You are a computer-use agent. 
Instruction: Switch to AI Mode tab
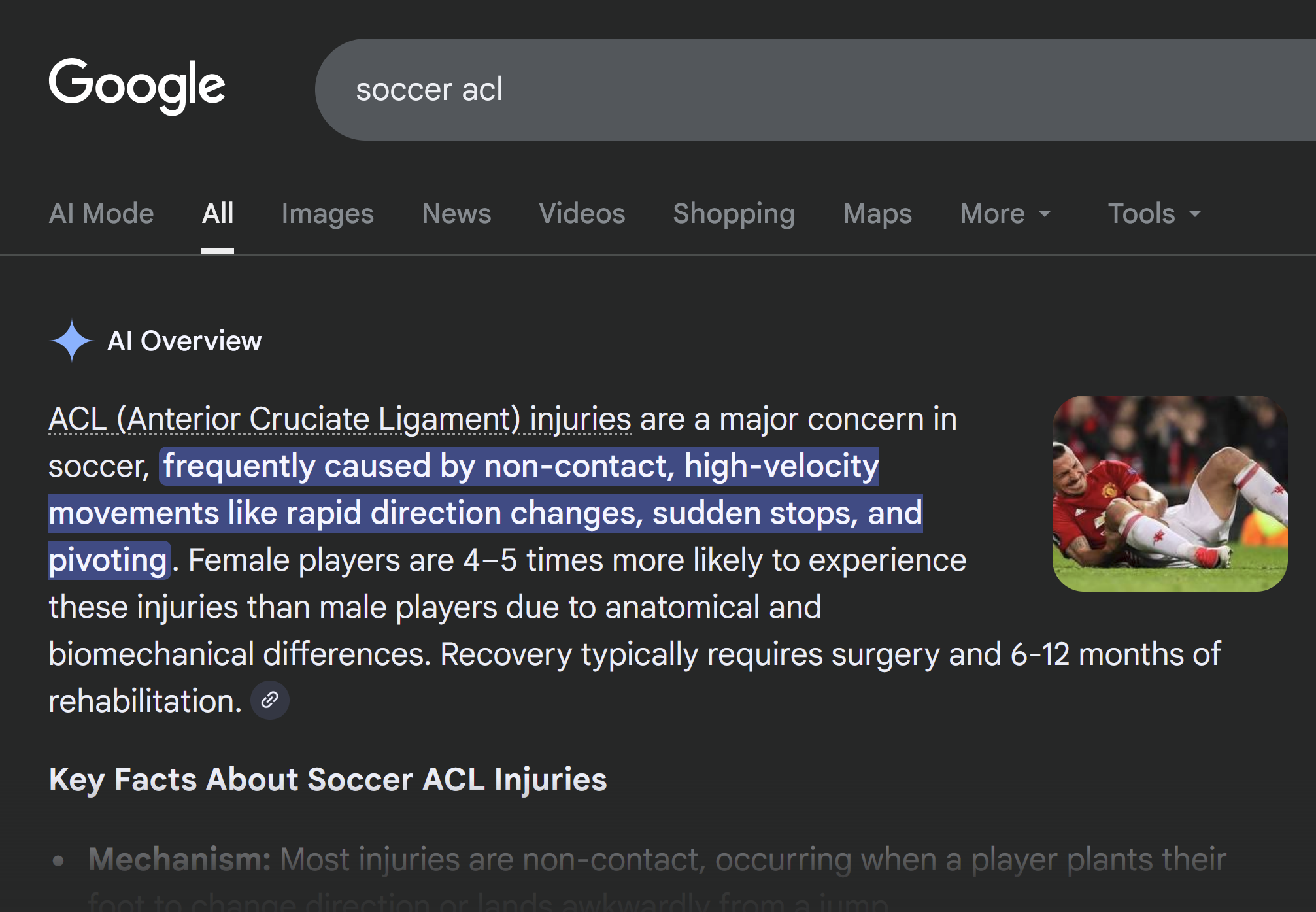coord(101,214)
